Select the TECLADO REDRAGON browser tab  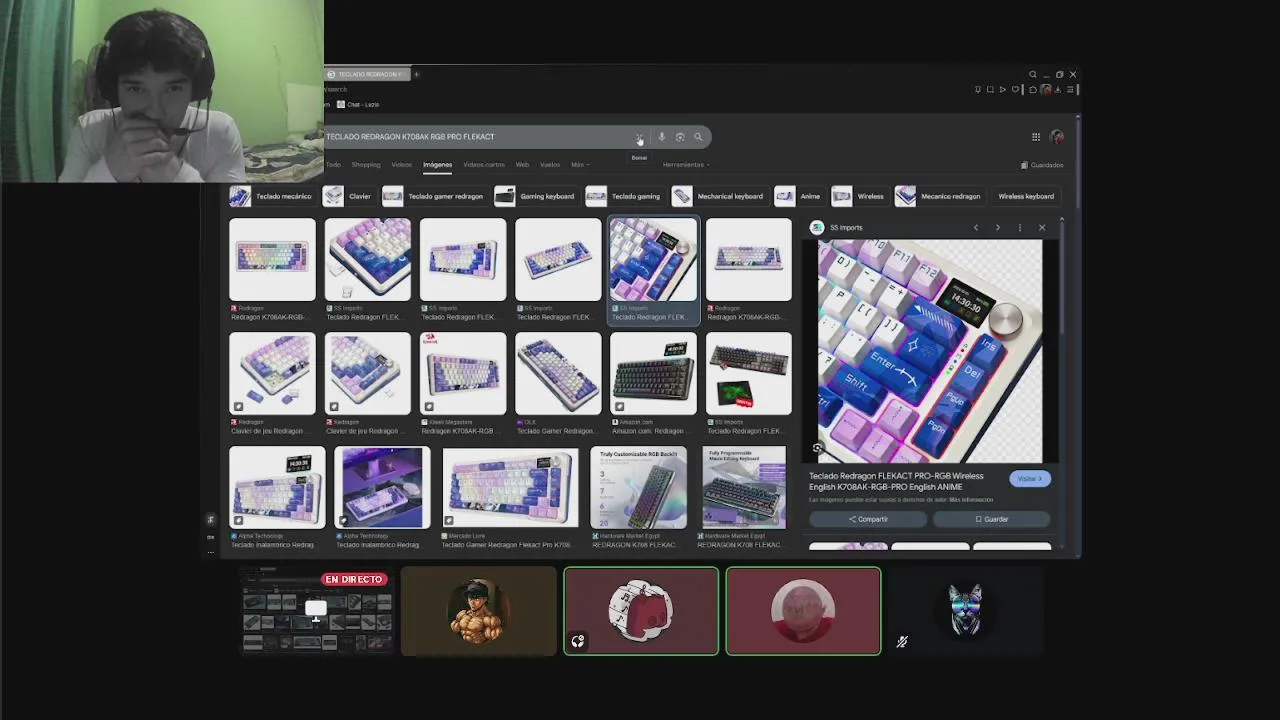(366, 74)
